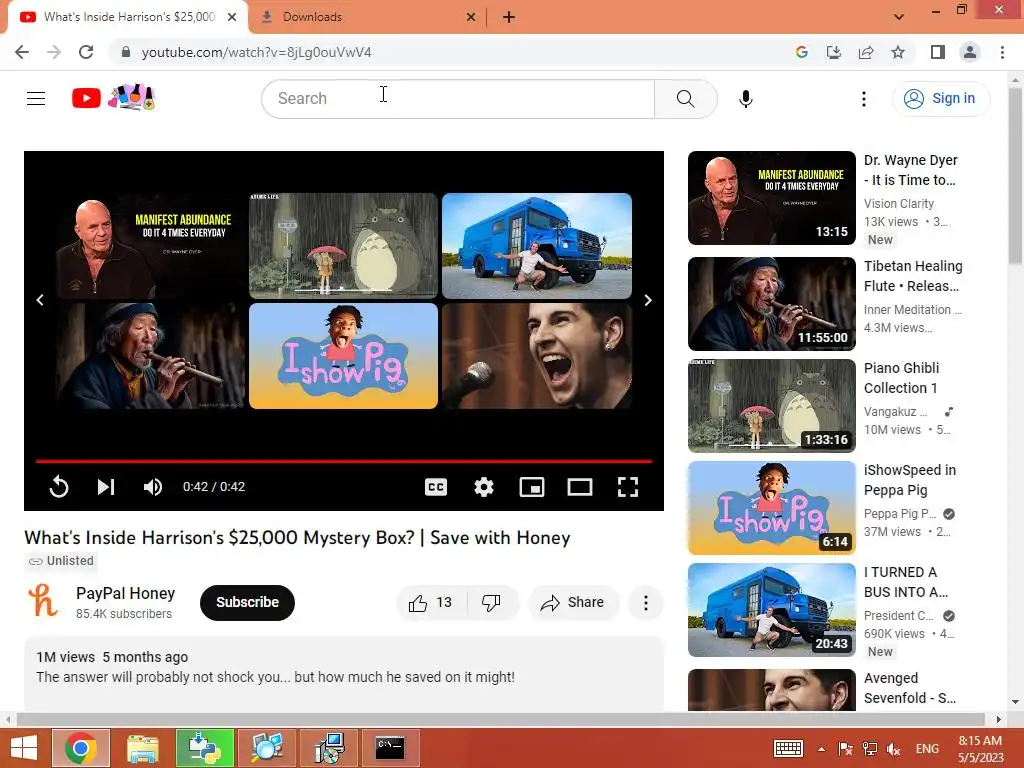Open the Chrome profile icon
This screenshot has width=1024, height=768.
(970, 52)
